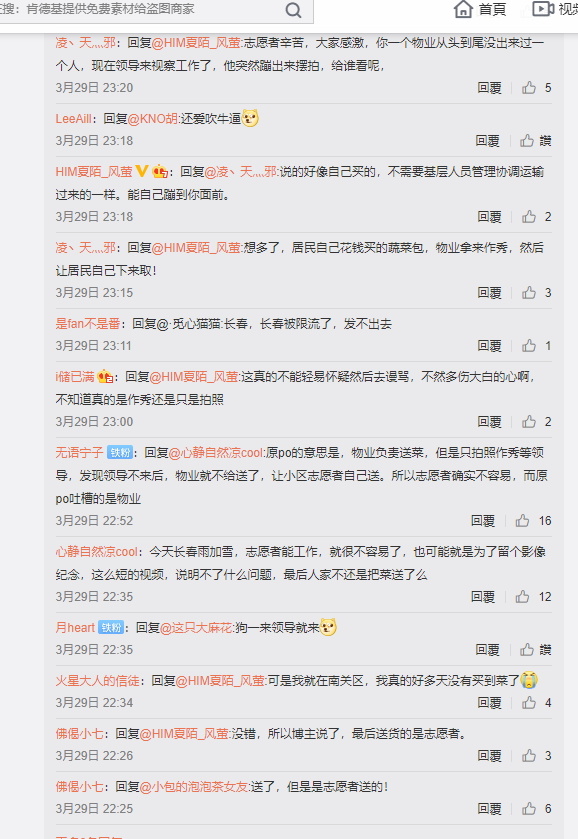Screen dimensions: 578x839
Task: Open @这只大麻花 mention link
Action: point(196,628)
